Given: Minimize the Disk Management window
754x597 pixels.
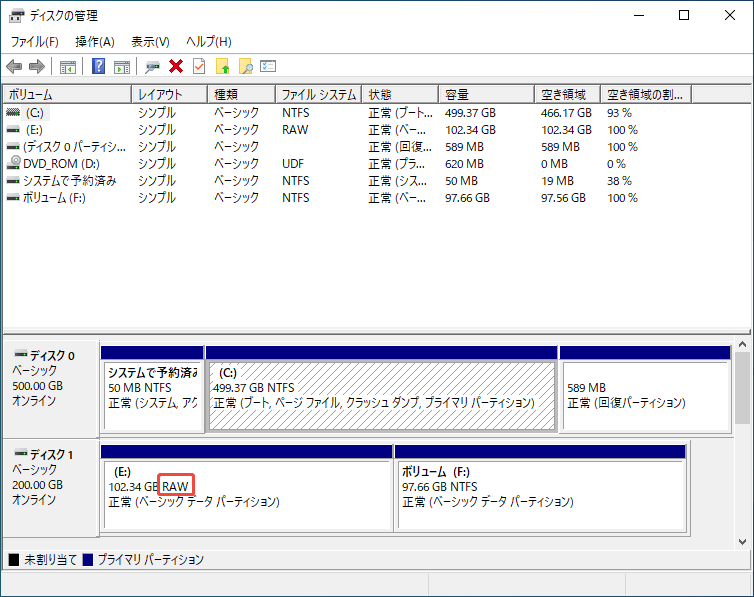Looking at the screenshot, I should coord(639,15).
